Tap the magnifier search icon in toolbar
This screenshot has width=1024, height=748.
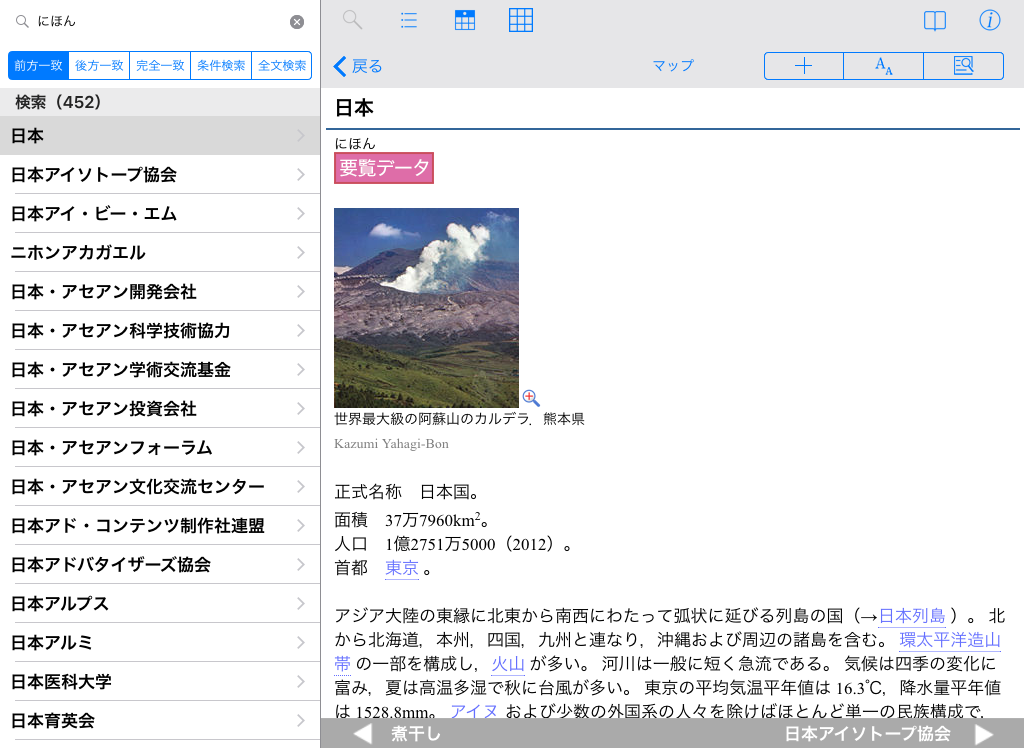352,20
